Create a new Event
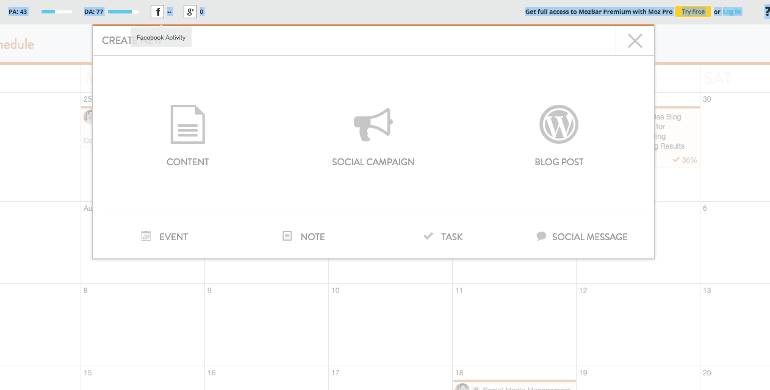 pos(165,236)
